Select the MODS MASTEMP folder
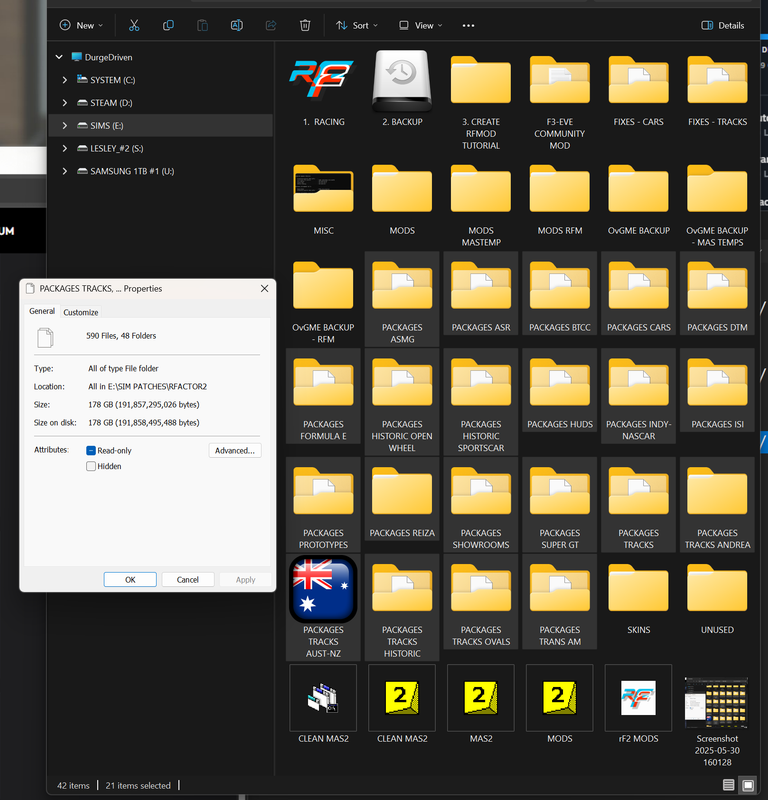The image size is (768, 800). 481,189
